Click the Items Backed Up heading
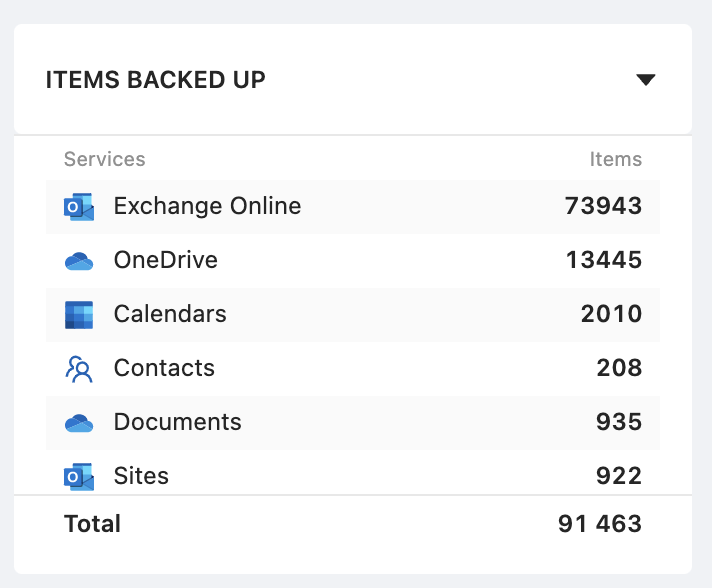 click(156, 80)
